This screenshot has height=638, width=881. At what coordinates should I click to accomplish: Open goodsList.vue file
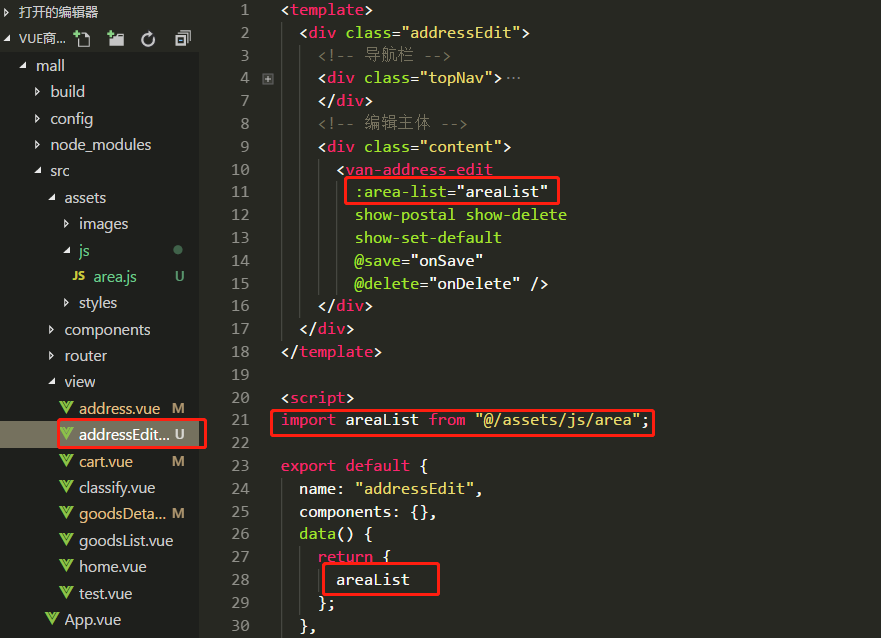126,540
